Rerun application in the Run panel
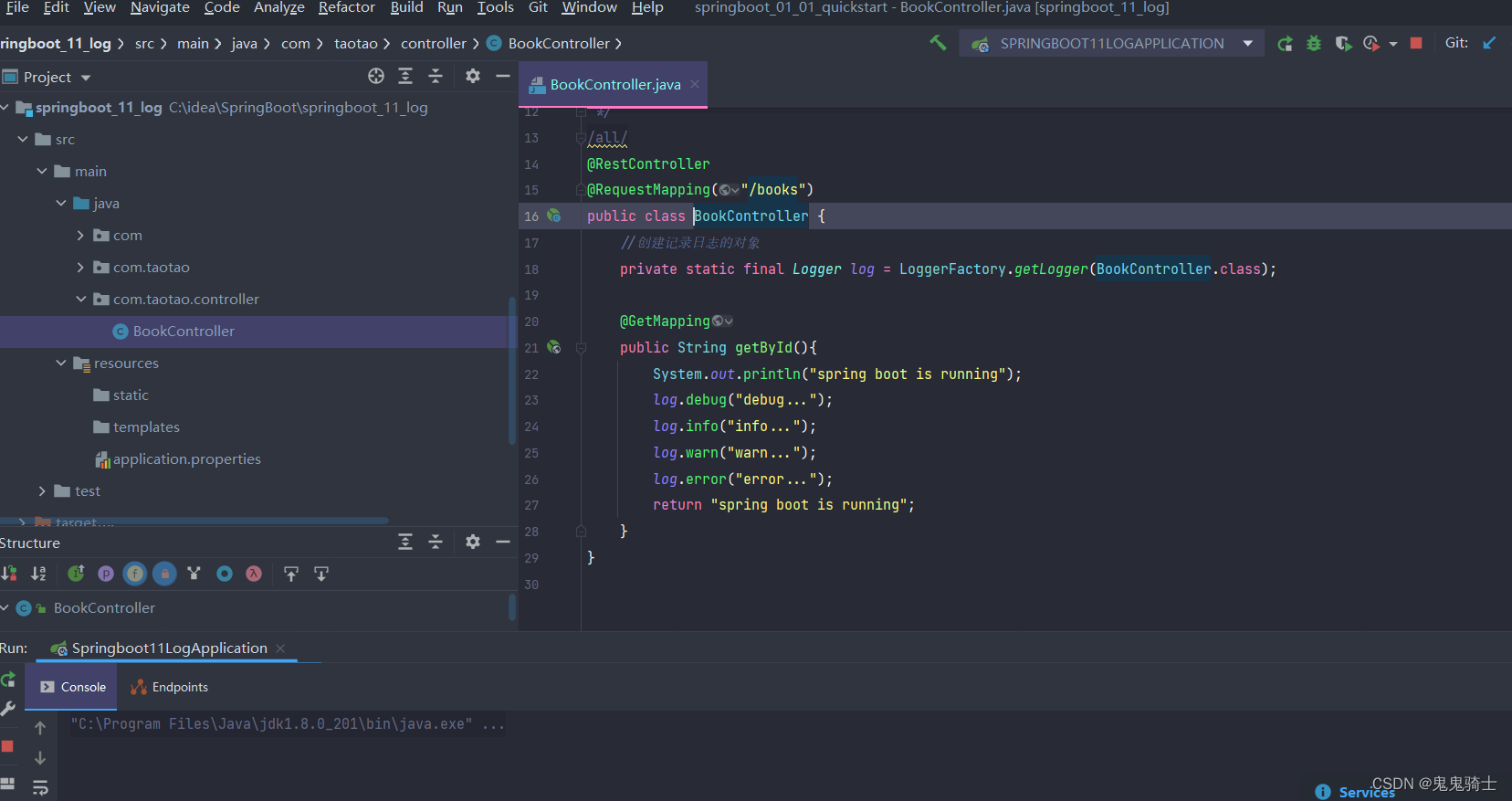The image size is (1512, 801). tap(8, 680)
